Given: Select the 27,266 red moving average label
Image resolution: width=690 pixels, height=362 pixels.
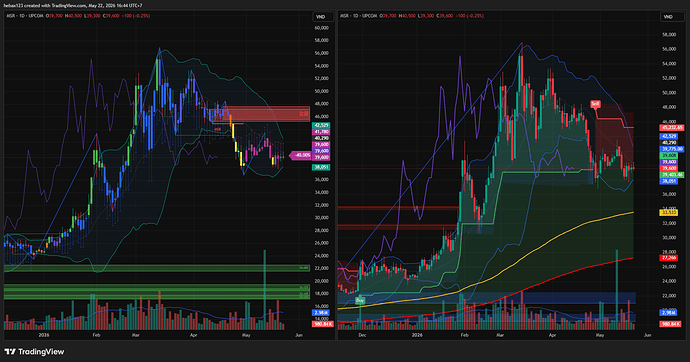Looking at the screenshot, I should pos(668,258).
